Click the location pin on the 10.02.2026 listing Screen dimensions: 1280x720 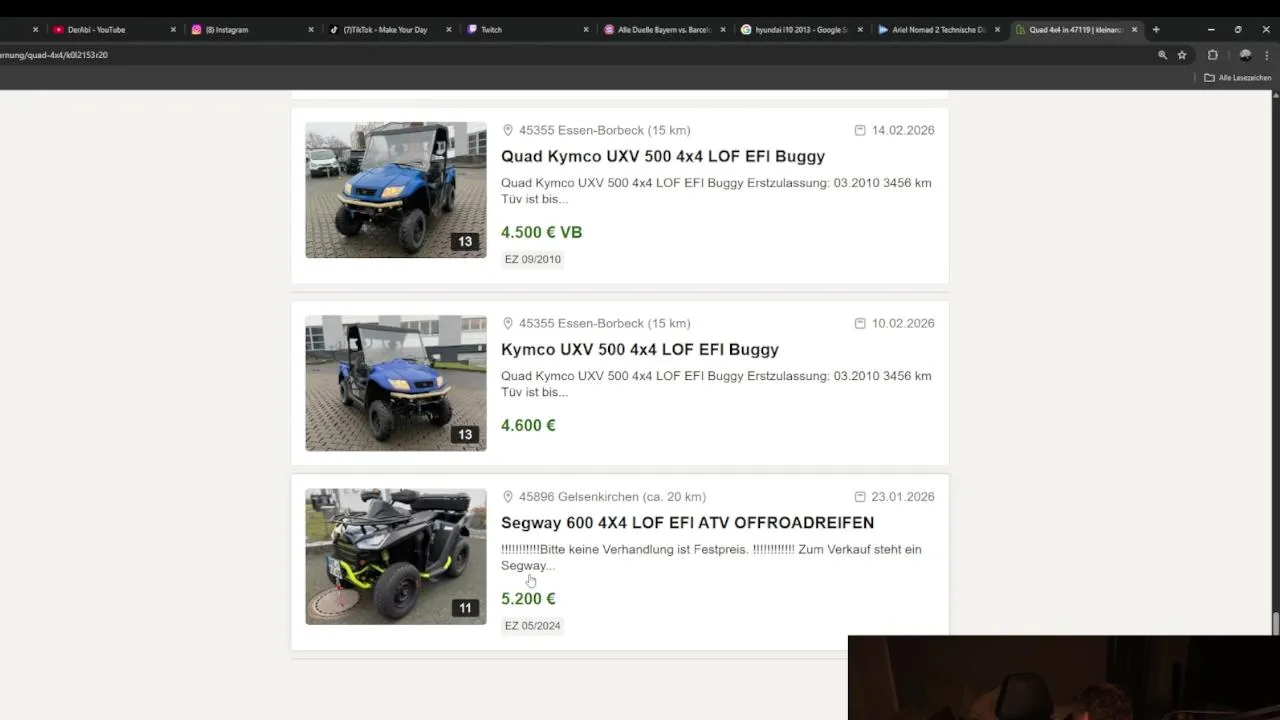[507, 323]
